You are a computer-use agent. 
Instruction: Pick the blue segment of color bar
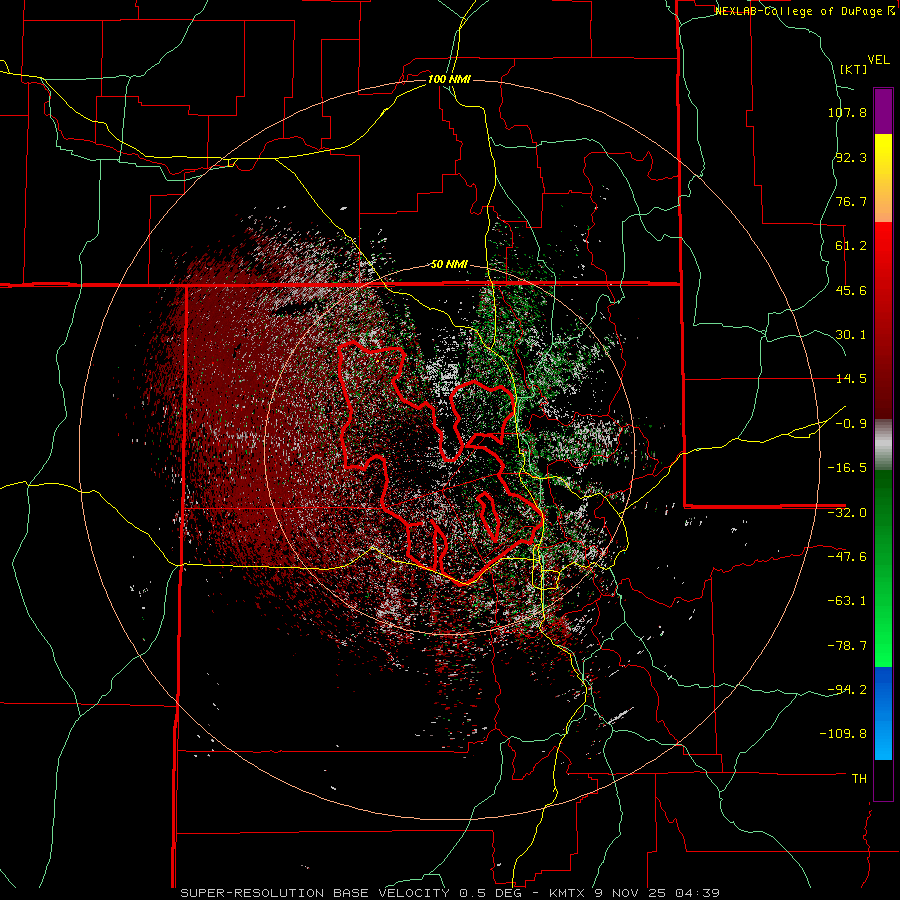click(883, 713)
